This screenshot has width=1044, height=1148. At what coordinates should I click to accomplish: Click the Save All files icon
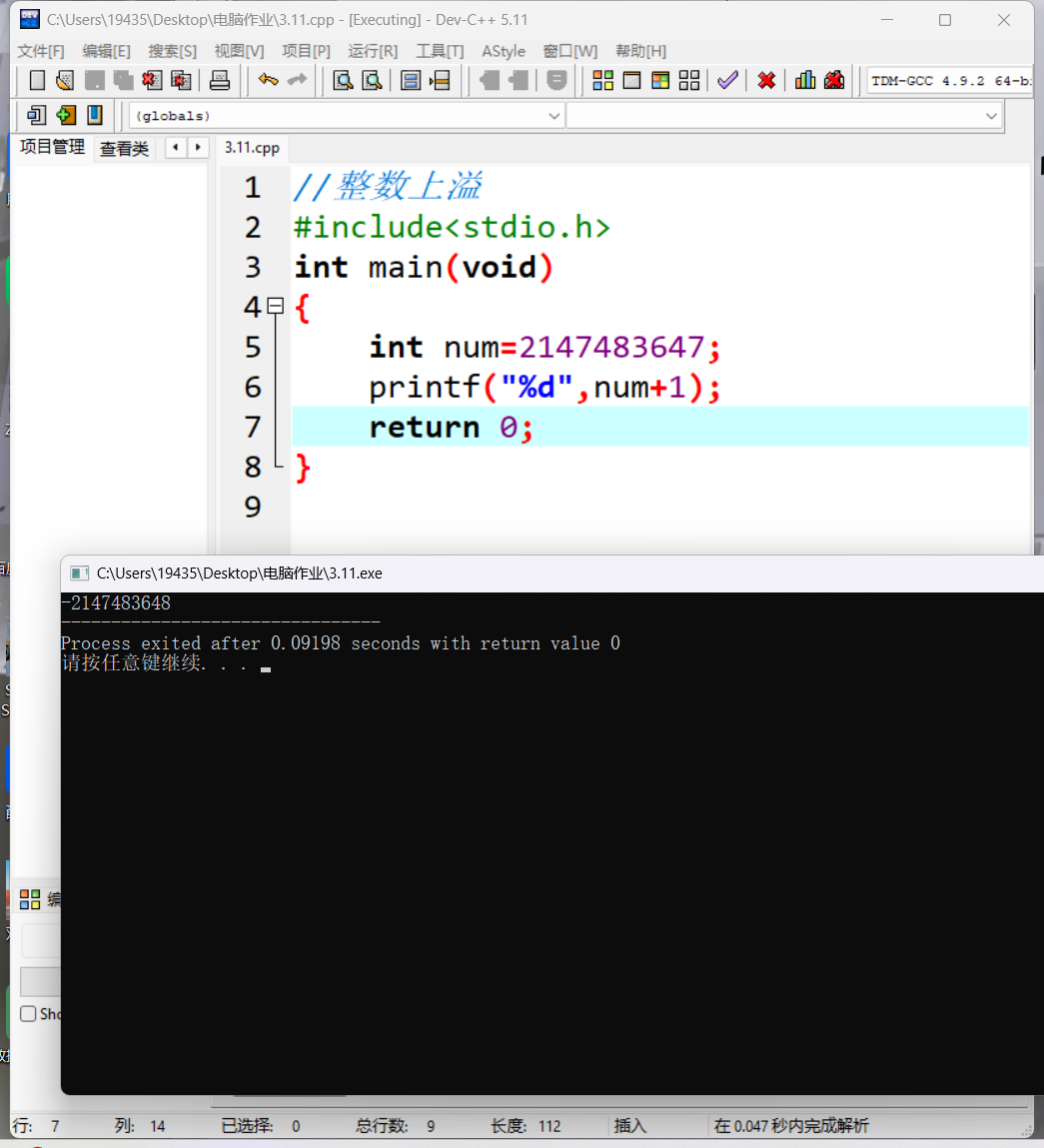pos(123,80)
